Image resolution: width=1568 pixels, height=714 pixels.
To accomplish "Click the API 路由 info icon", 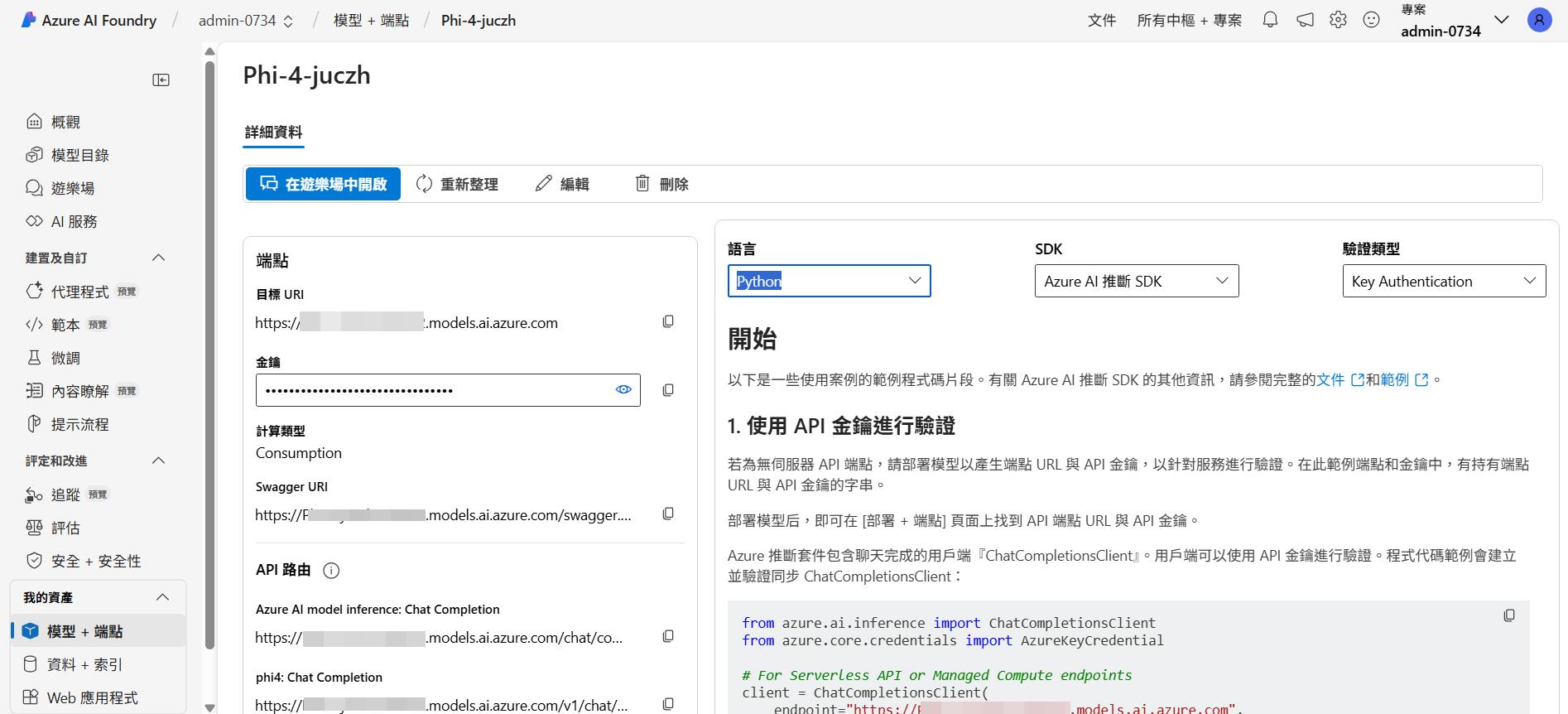I will (331, 570).
